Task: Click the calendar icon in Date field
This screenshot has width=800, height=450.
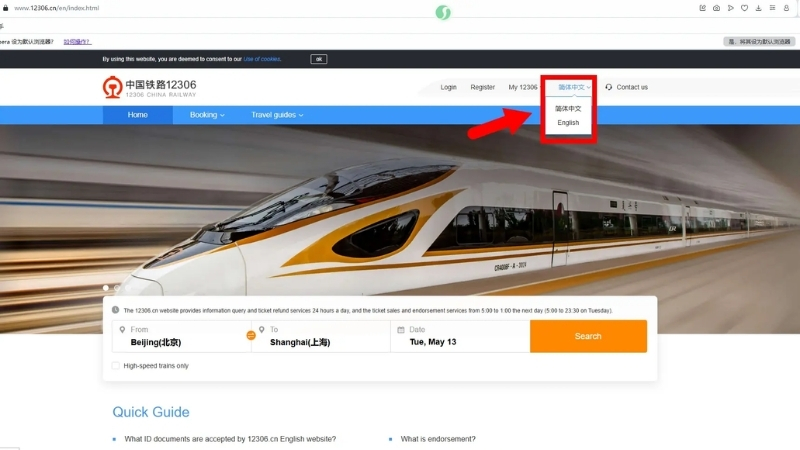Action: click(x=401, y=330)
